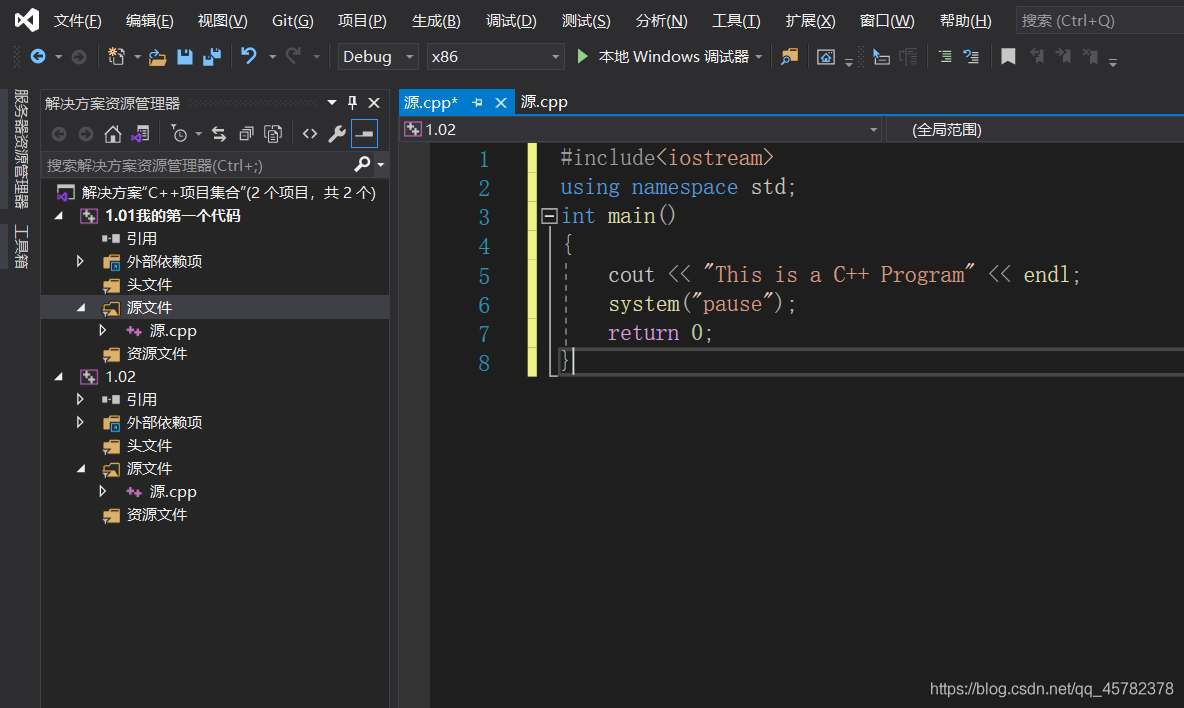Toggle the Preview Selected Items button
The image size is (1184, 708).
[x=364, y=134]
